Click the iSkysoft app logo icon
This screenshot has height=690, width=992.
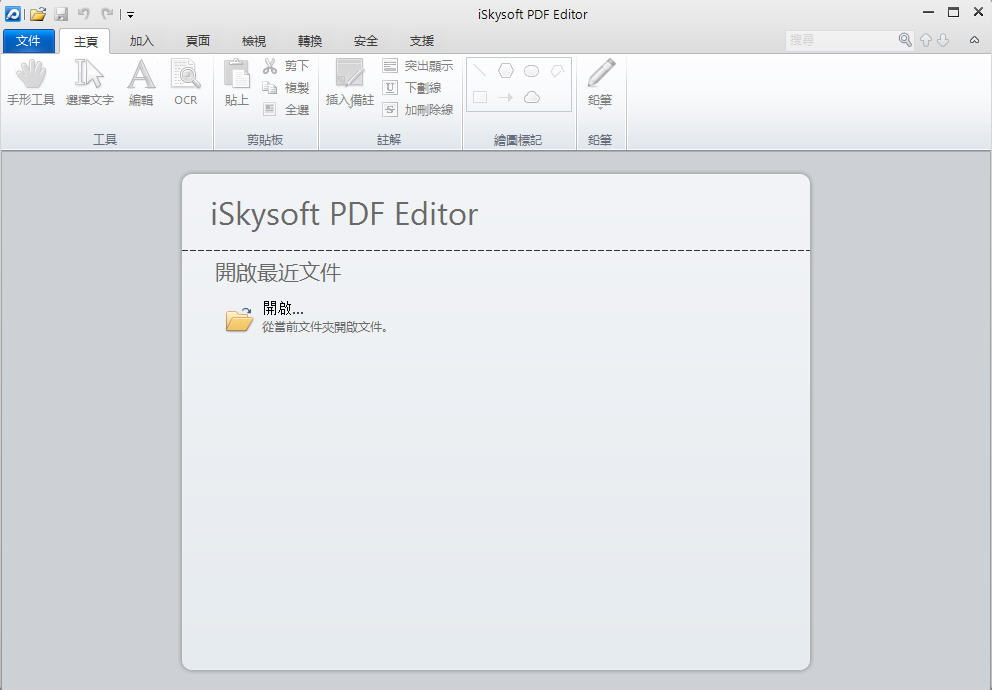click(x=12, y=13)
